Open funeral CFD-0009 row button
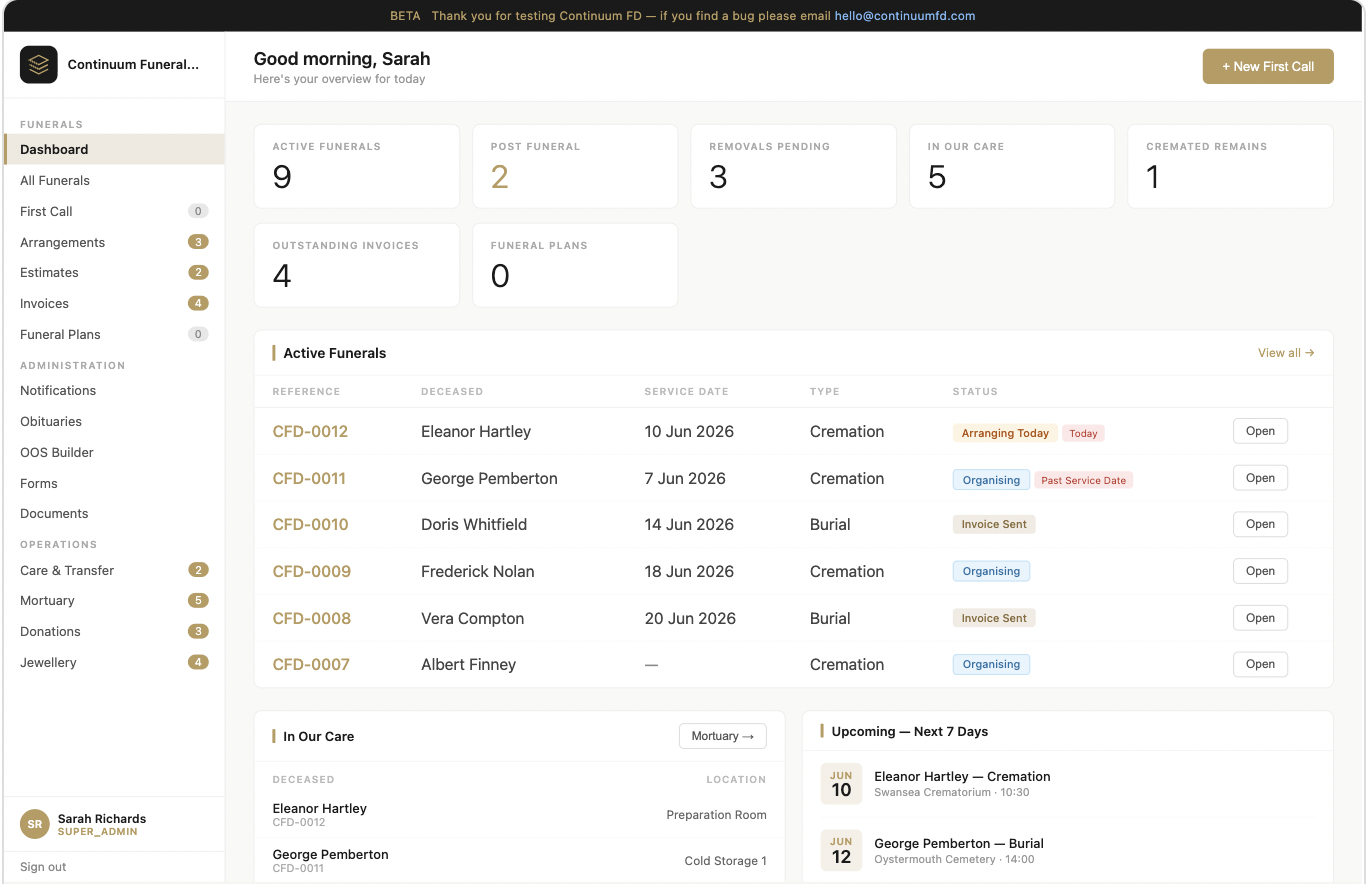The width and height of the screenshot is (1368, 884). [x=1260, y=571]
